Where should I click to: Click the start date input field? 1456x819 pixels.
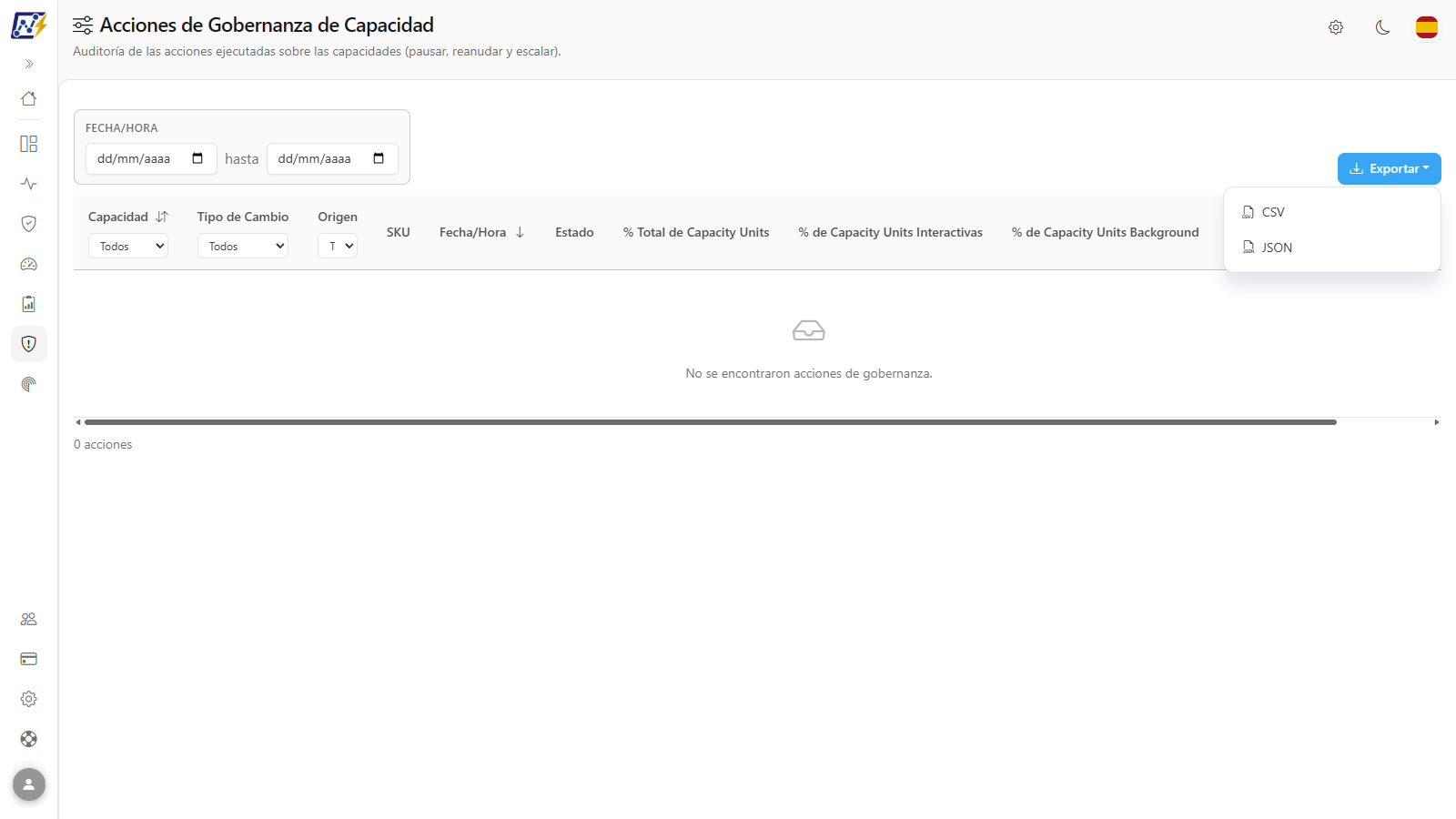pos(151,158)
